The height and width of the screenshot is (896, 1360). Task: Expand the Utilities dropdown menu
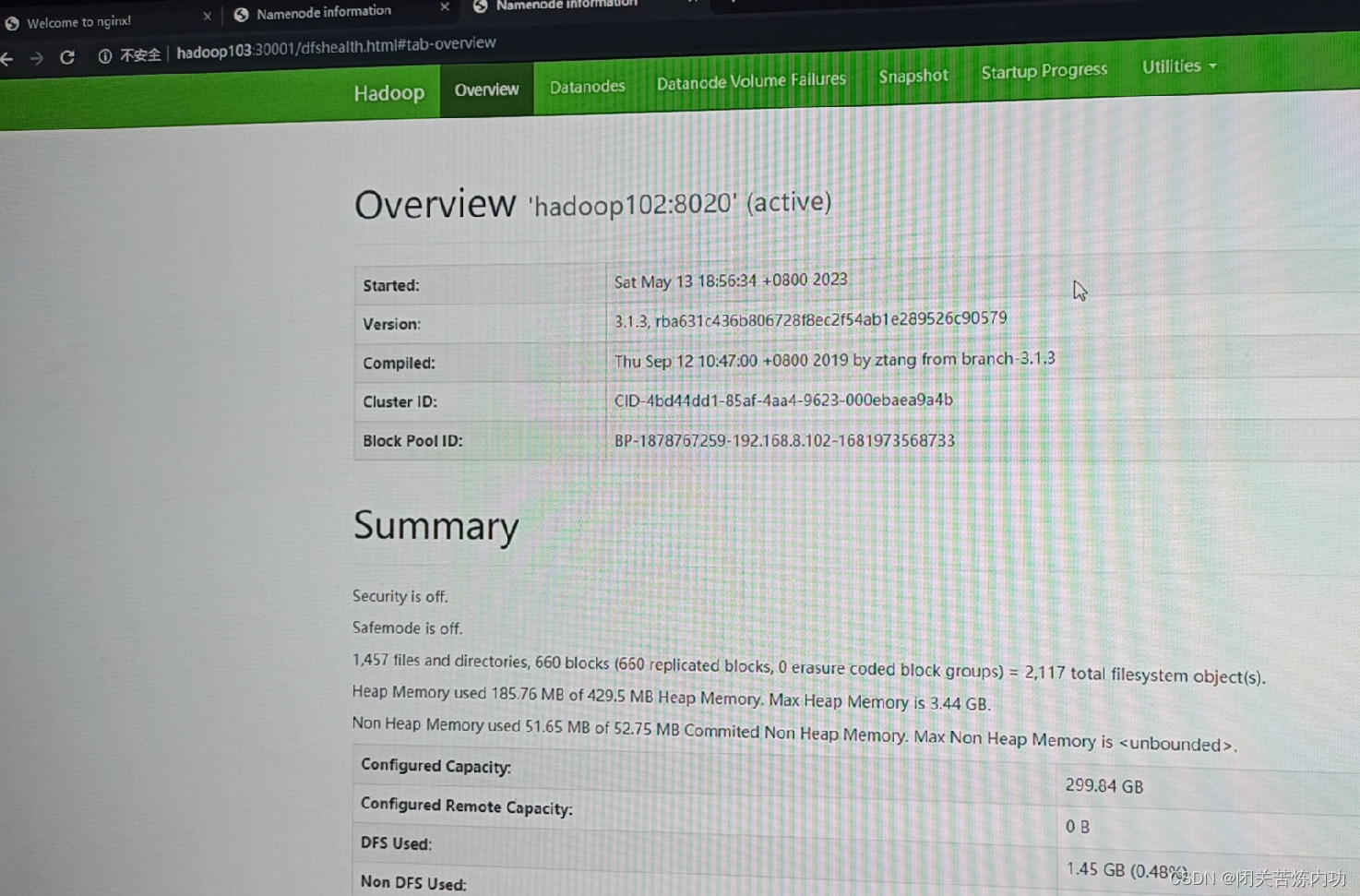[x=1179, y=66]
